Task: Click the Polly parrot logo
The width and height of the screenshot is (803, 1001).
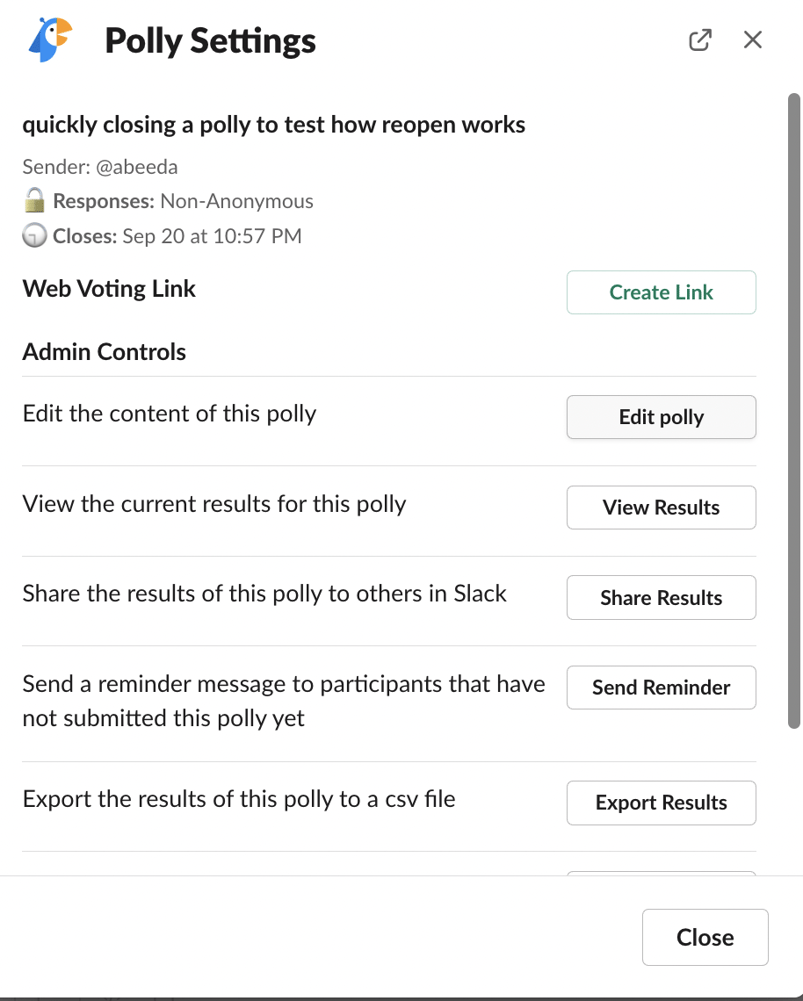Action: coord(50,41)
